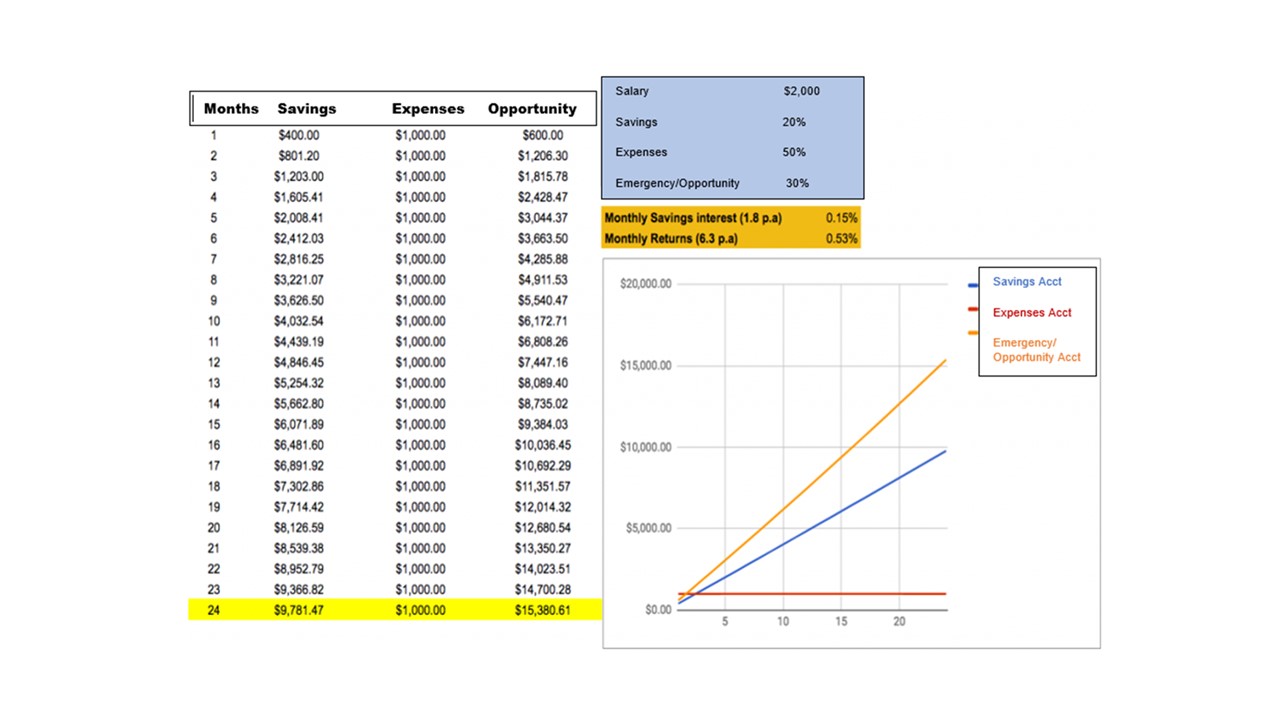Click the Salary label in blue box

pyautogui.click(x=632, y=91)
